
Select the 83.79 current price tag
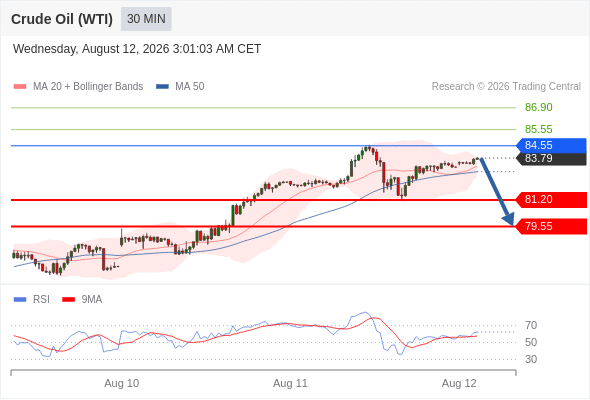551,158
